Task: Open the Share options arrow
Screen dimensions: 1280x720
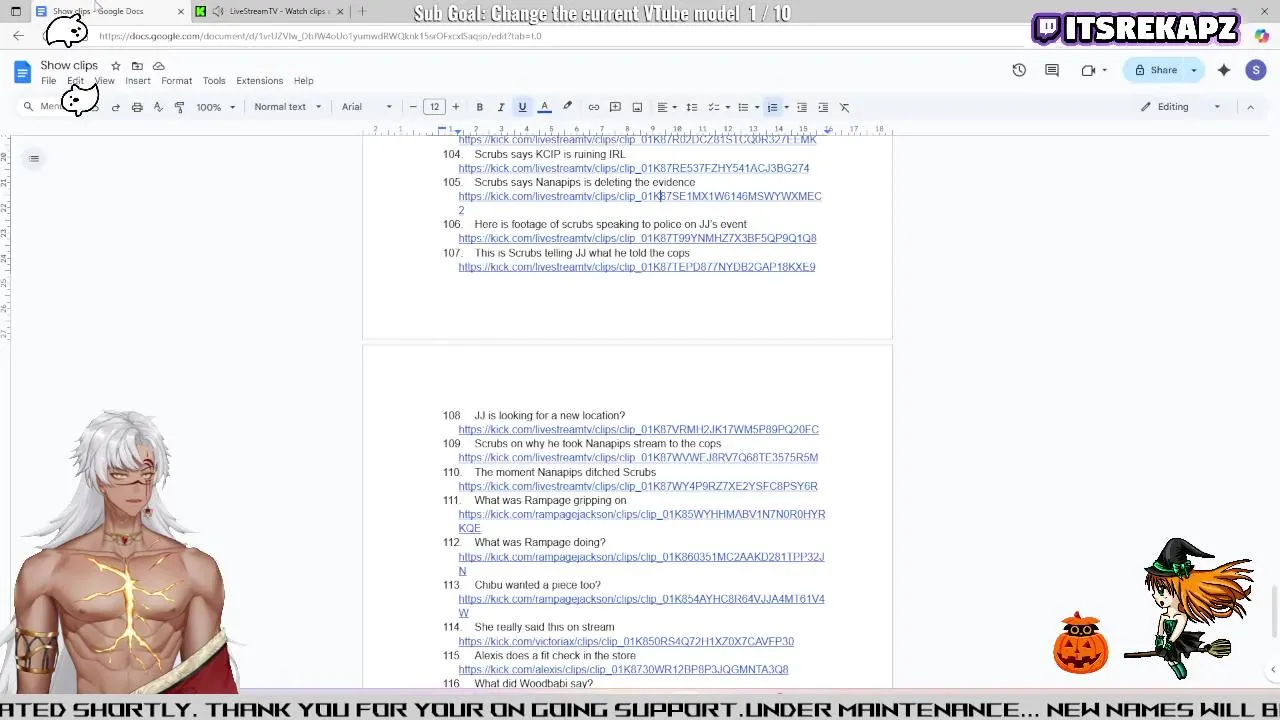Action: tap(1193, 70)
